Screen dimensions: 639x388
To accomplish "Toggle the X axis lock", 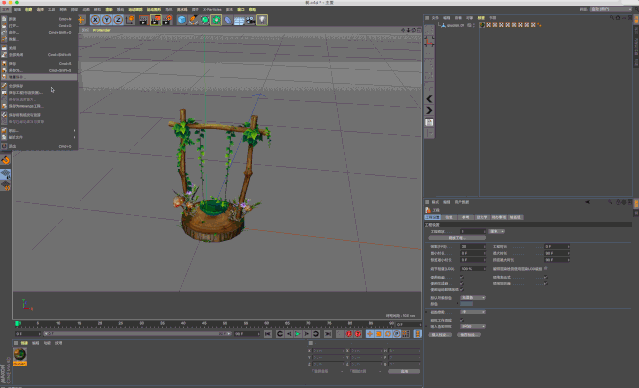I will [x=95, y=20].
